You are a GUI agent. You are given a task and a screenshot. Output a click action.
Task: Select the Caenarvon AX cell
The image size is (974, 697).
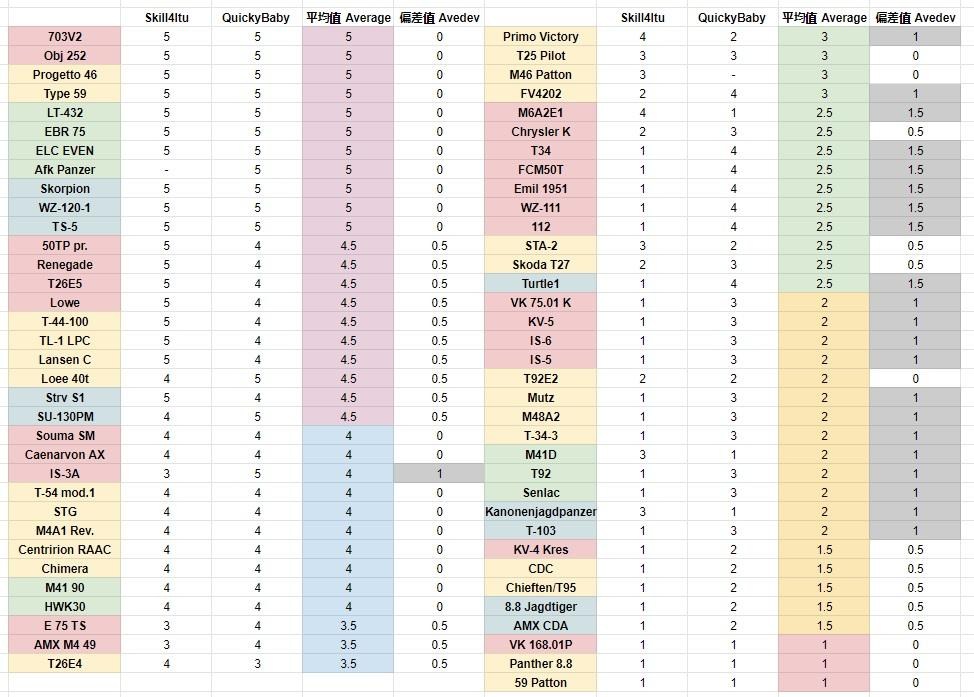click(65, 455)
